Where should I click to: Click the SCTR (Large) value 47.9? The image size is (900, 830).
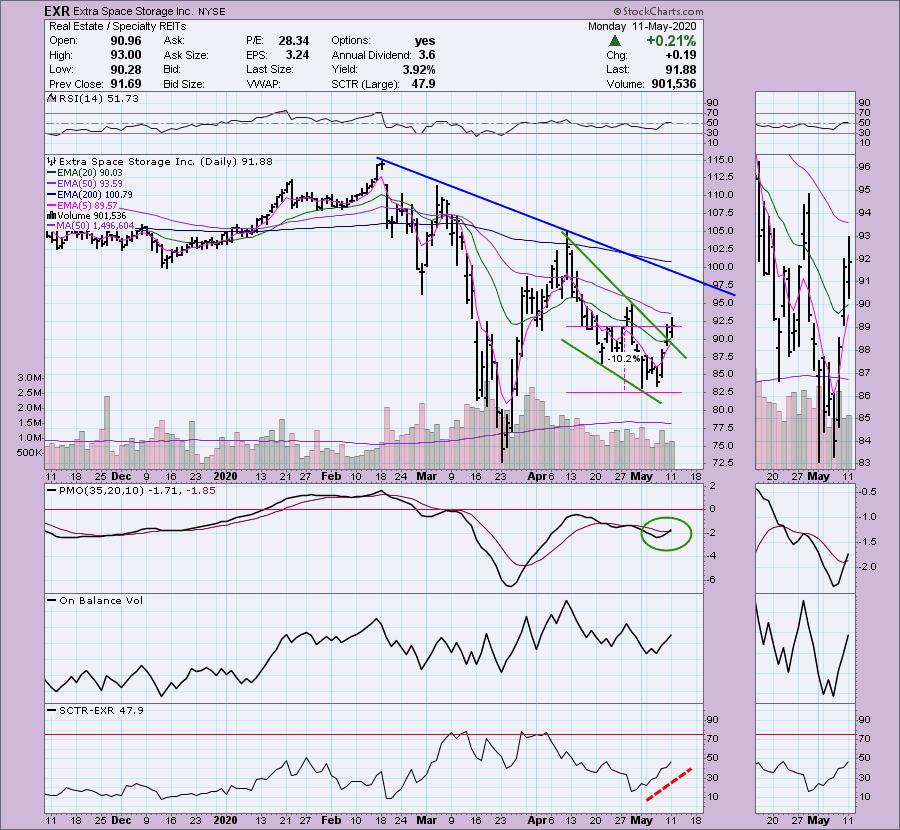click(423, 84)
